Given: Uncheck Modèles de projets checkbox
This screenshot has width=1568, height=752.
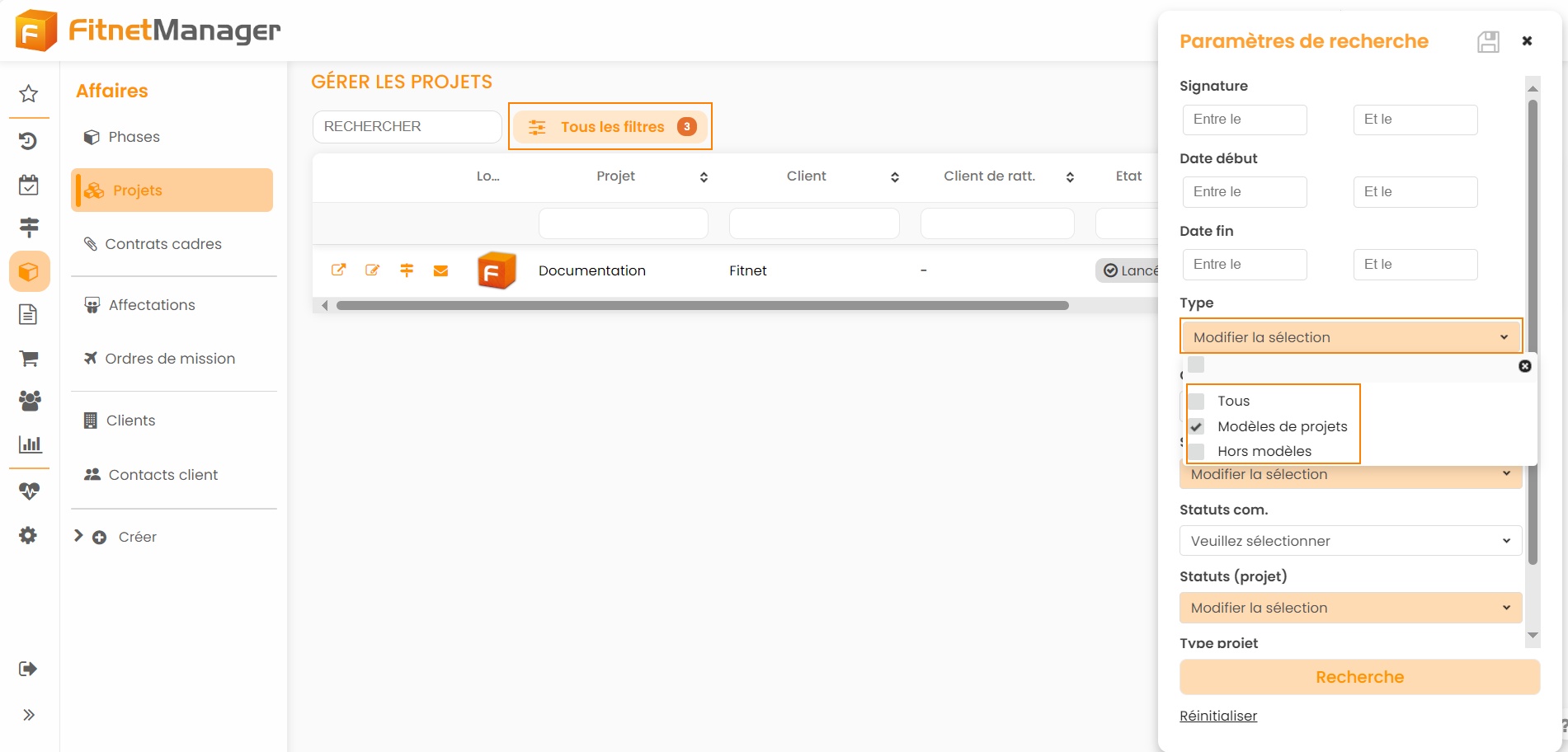Looking at the screenshot, I should pos(1197,427).
